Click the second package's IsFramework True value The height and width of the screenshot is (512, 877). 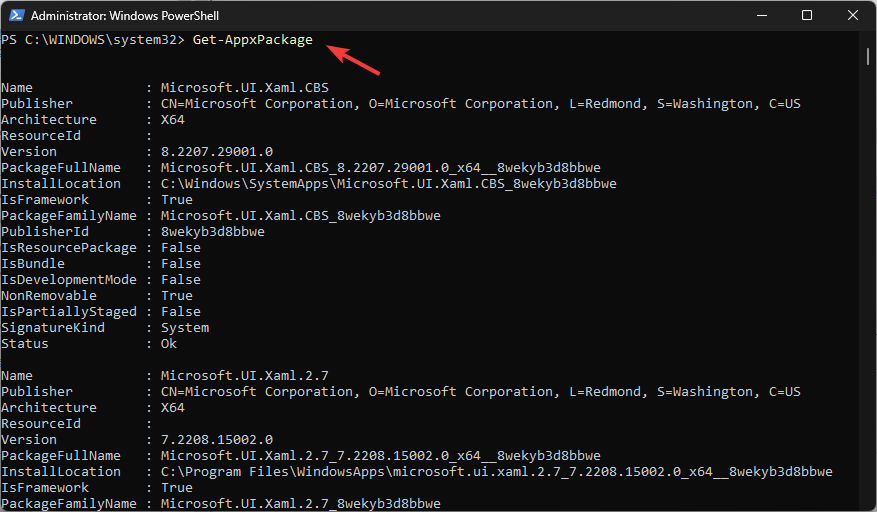tap(177, 488)
